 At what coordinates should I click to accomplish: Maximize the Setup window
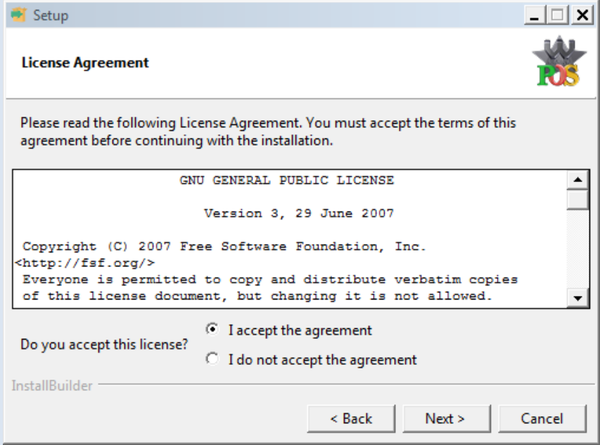pyautogui.click(x=556, y=15)
